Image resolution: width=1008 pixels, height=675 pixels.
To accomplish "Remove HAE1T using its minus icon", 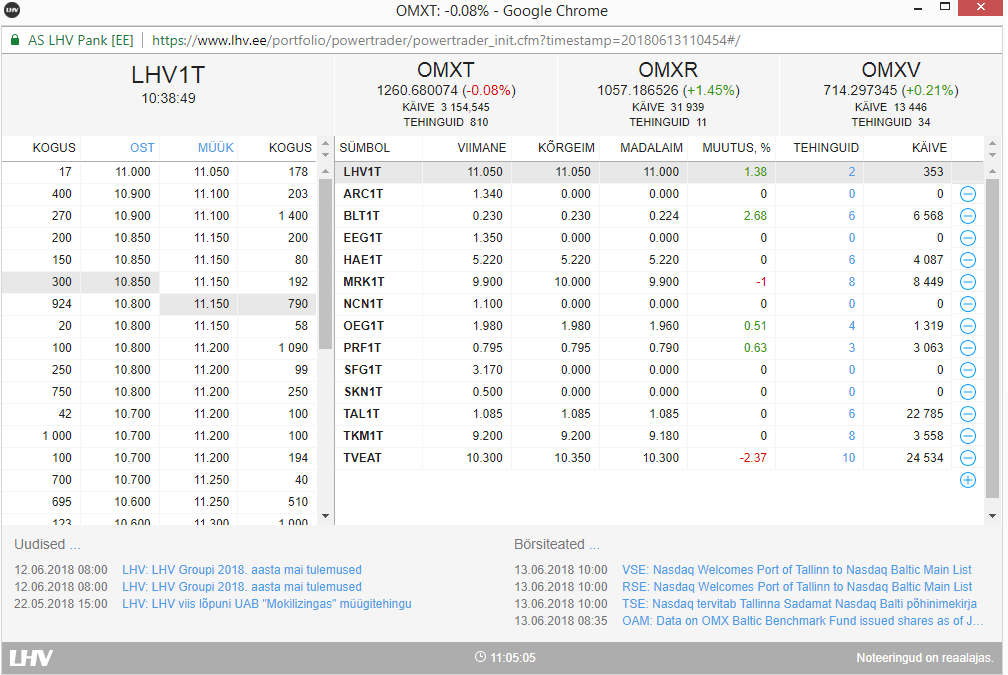I will 968,260.
